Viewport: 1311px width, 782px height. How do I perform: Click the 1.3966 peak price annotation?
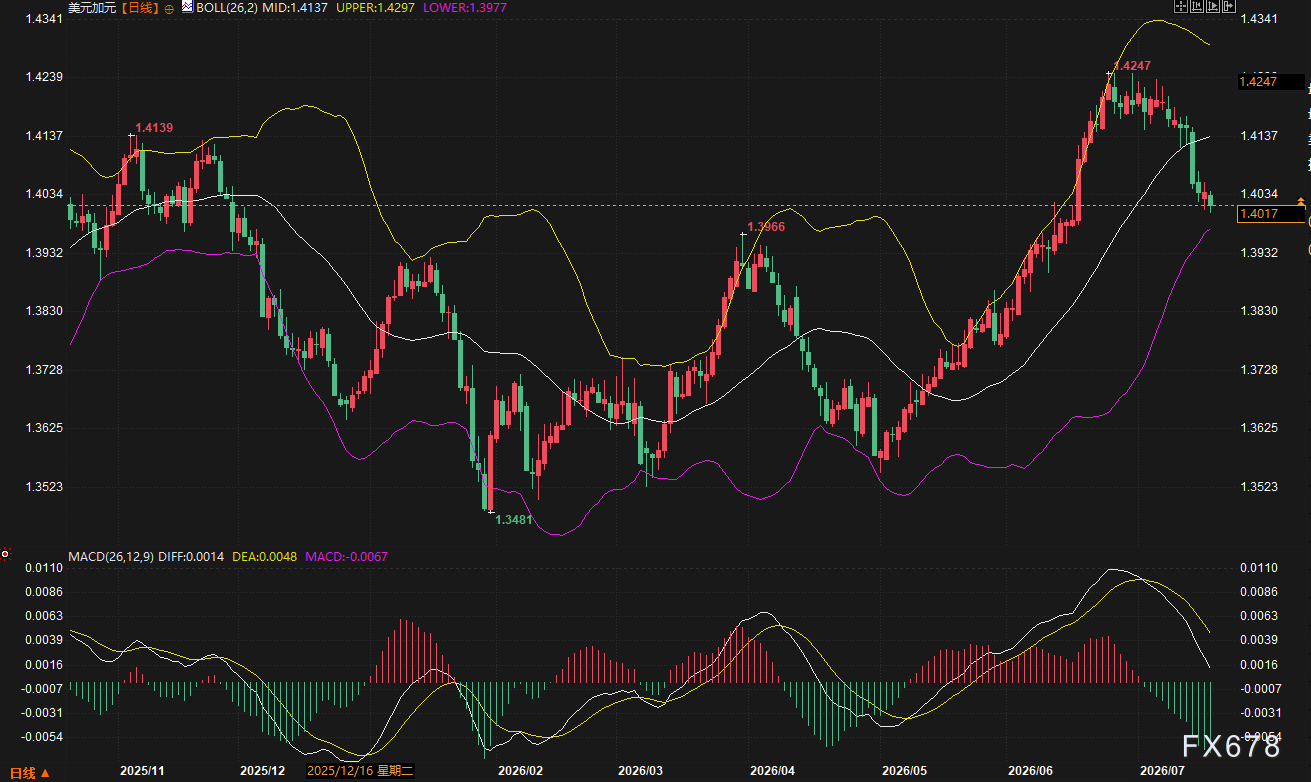766,227
